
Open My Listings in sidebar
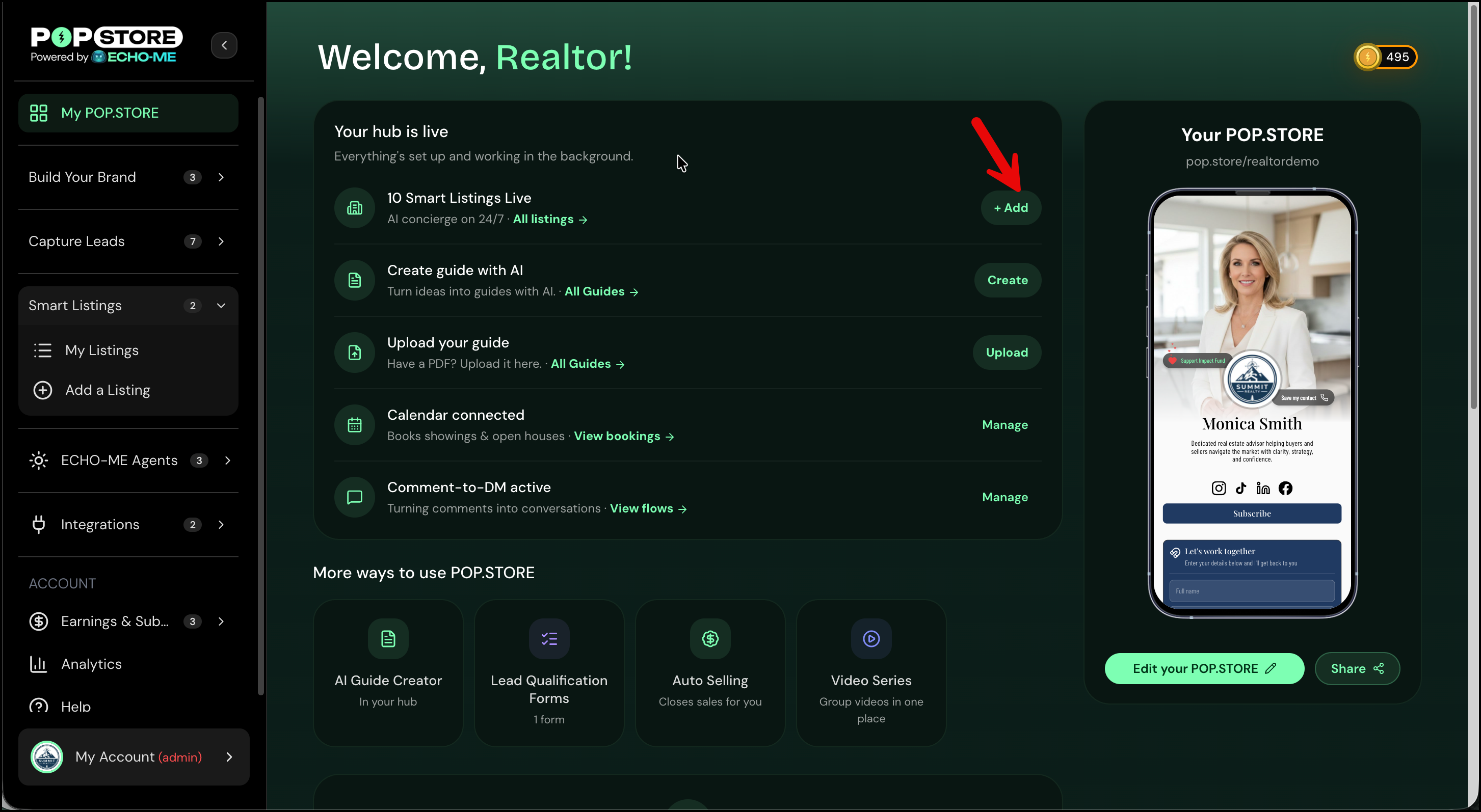tap(102, 350)
